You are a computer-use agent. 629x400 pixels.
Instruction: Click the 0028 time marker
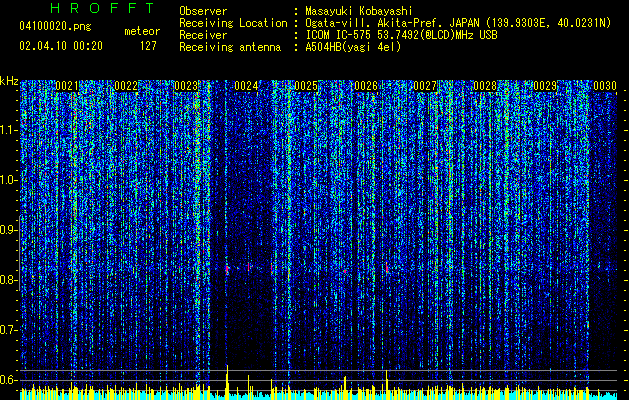485,86
